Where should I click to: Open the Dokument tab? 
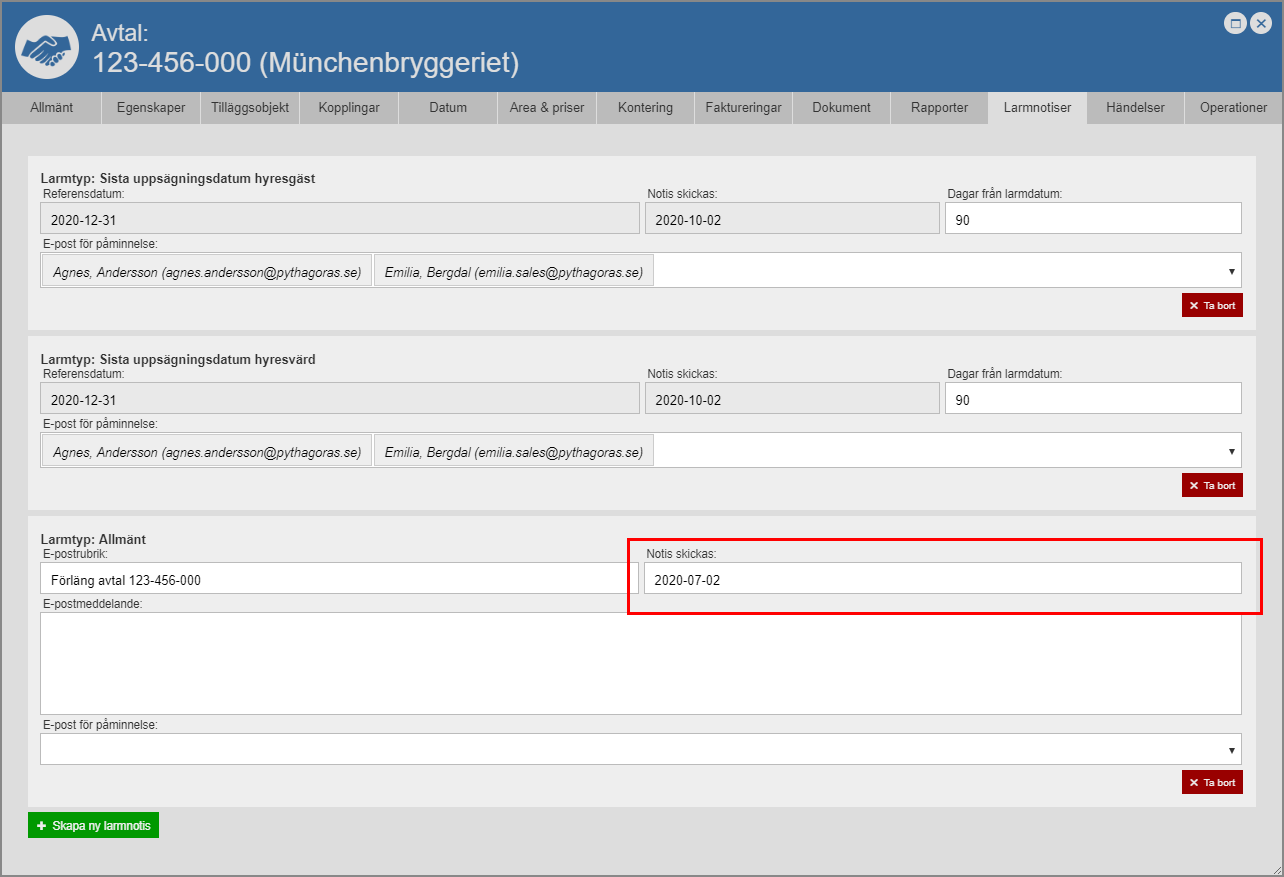pyautogui.click(x=841, y=108)
